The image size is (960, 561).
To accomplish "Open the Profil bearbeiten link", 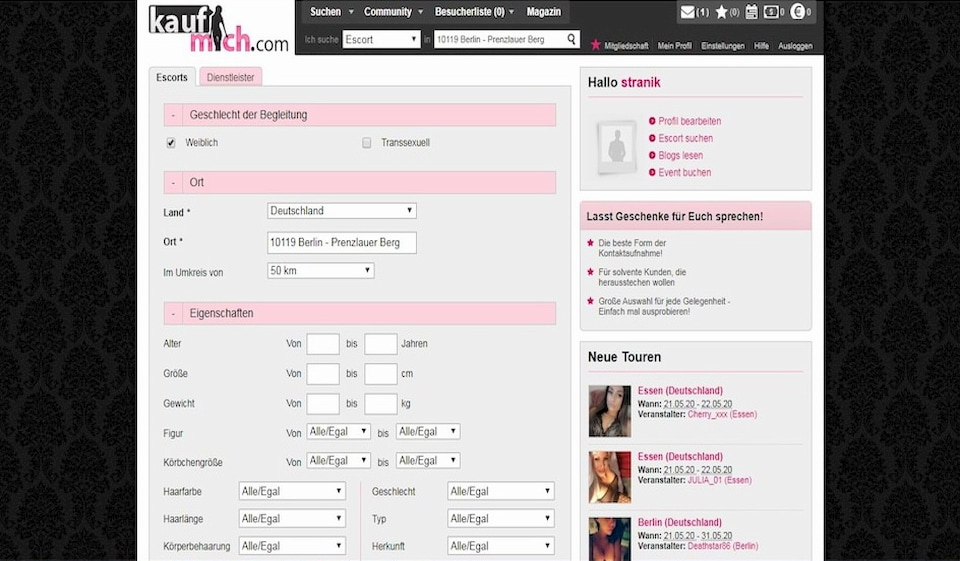I will [689, 121].
